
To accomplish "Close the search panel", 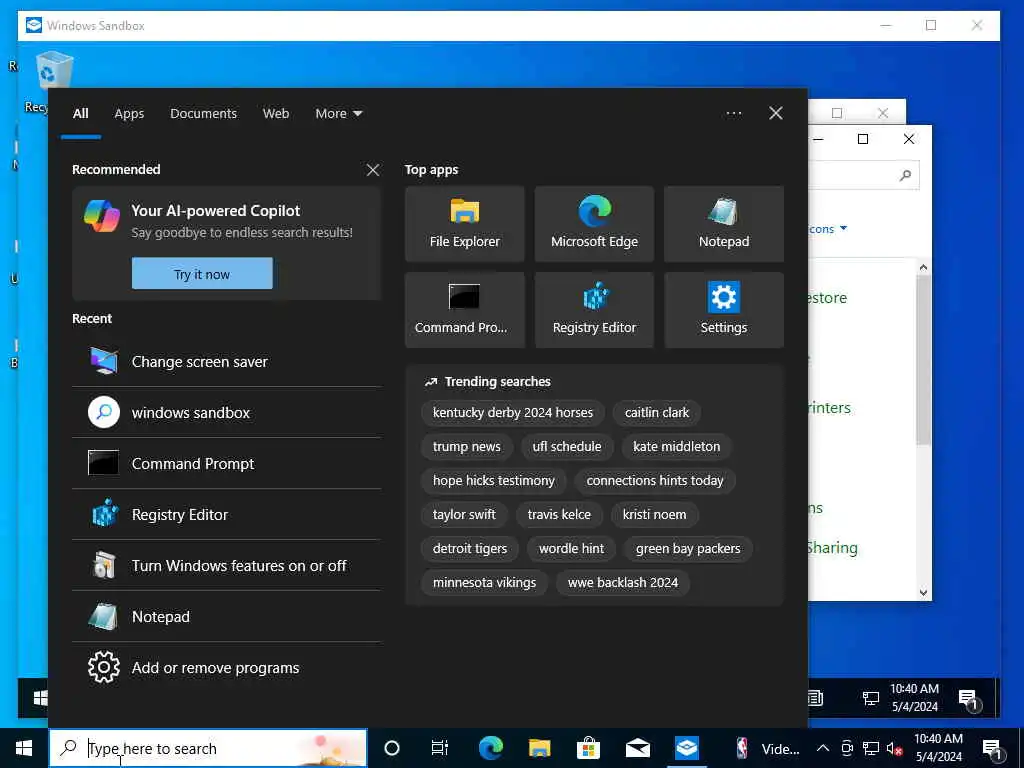I will click(776, 114).
